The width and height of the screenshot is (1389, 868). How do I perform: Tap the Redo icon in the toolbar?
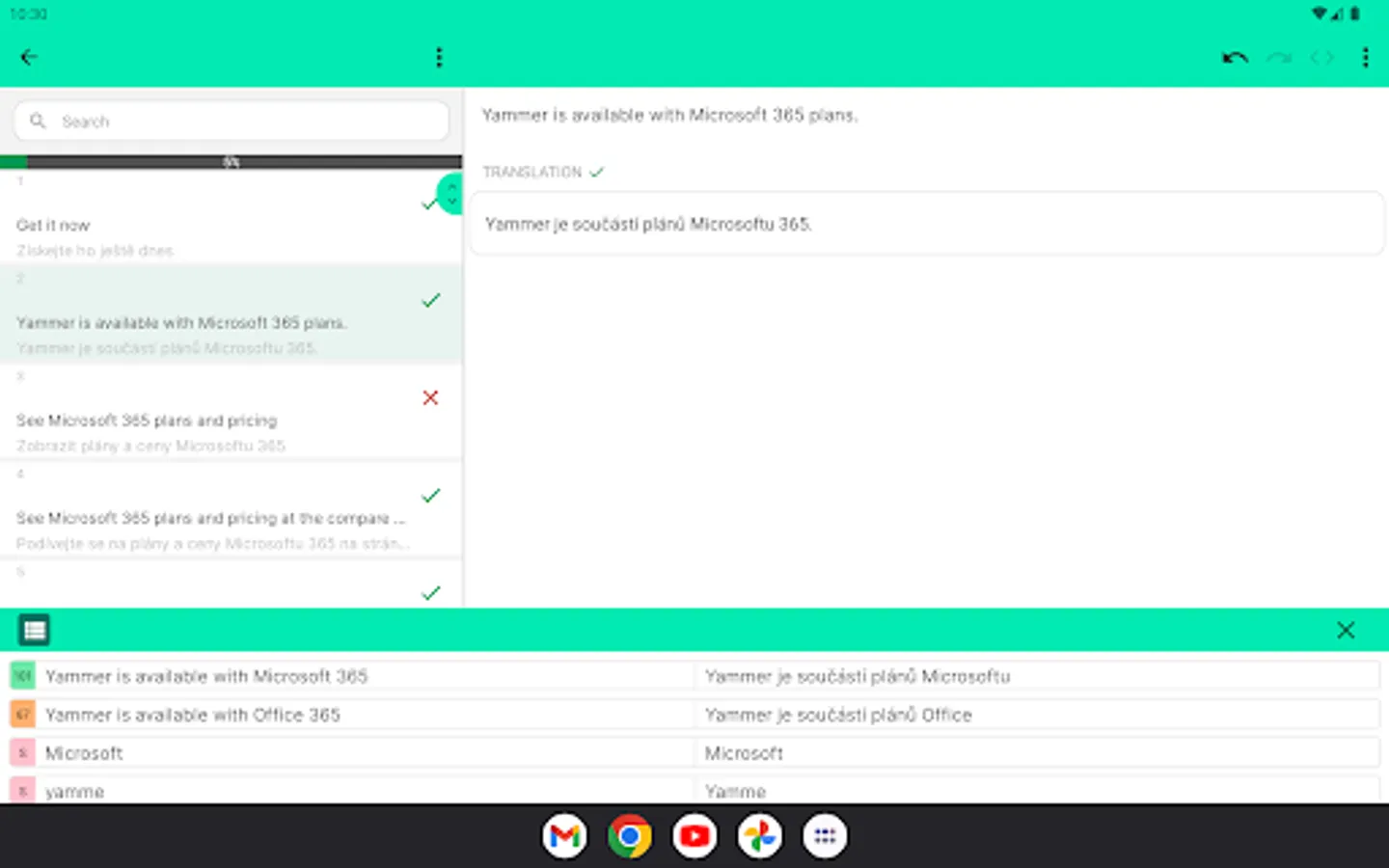tap(1280, 57)
